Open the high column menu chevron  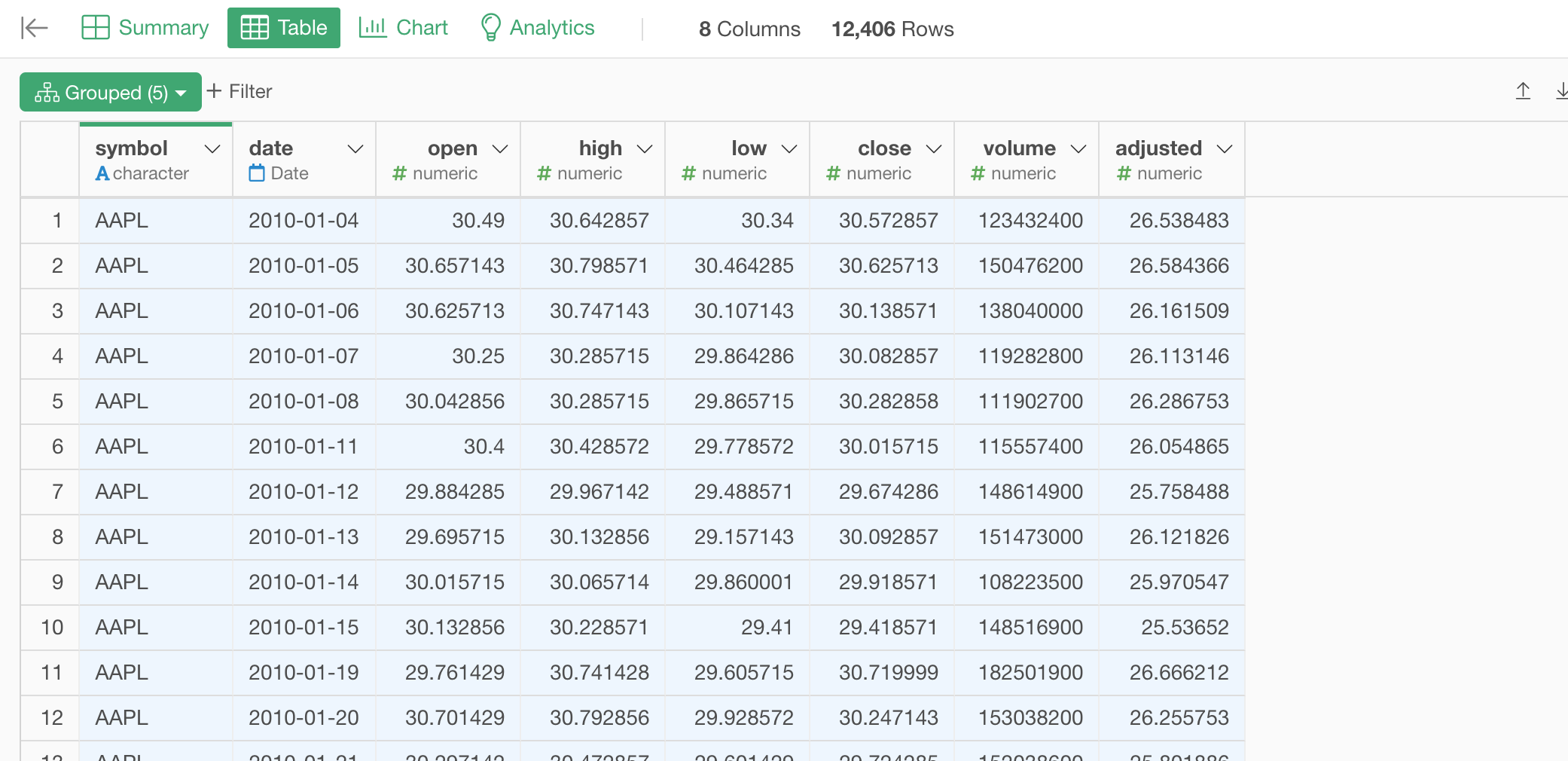click(645, 148)
